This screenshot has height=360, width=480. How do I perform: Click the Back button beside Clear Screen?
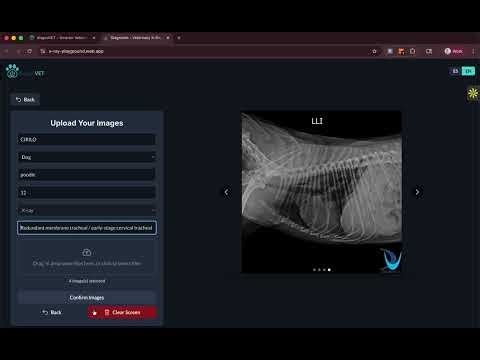pos(52,312)
